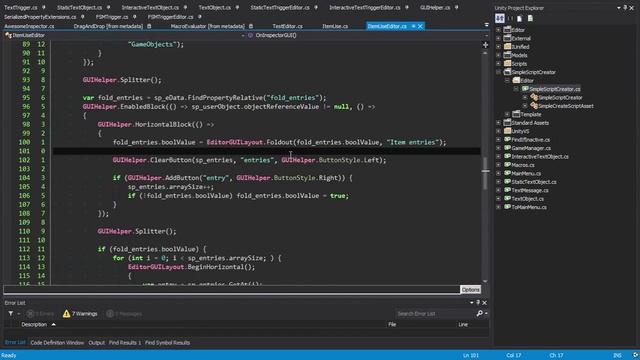Switch to the TextEditor.cs tab
Image resolution: width=640 pixels, height=360 pixels.
tap(287, 26)
